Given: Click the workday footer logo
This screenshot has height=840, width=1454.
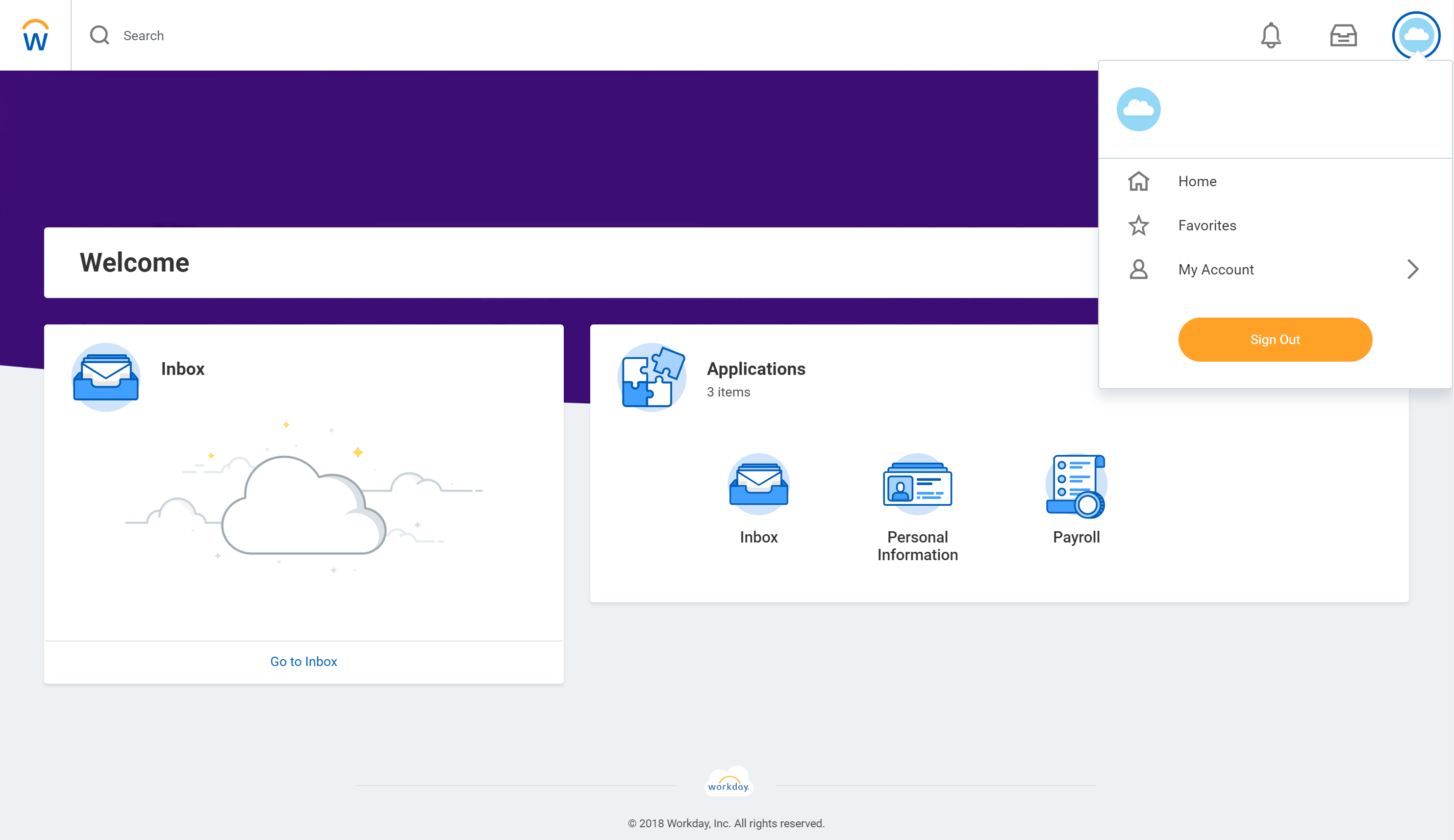Looking at the screenshot, I should pyautogui.click(x=728, y=782).
